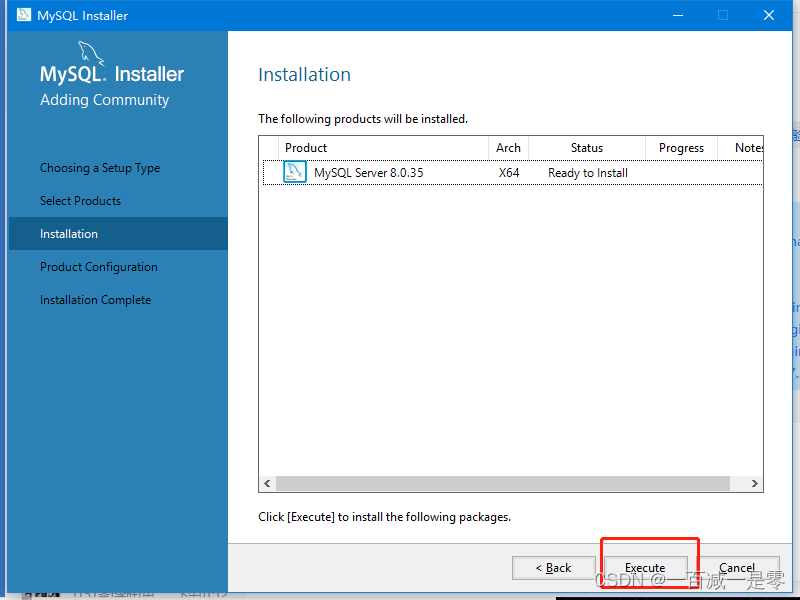Image resolution: width=800 pixels, height=600 pixels.
Task: Click the Status column header
Action: click(587, 148)
